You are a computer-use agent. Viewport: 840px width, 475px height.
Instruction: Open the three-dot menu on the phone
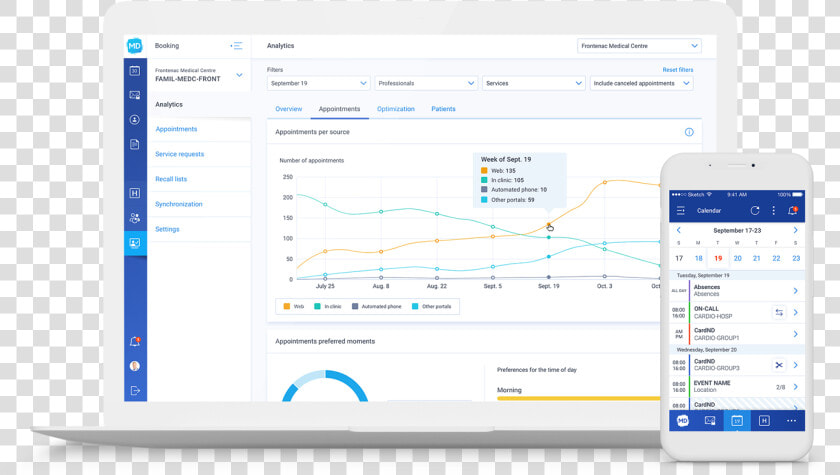pyautogui.click(x=773, y=210)
